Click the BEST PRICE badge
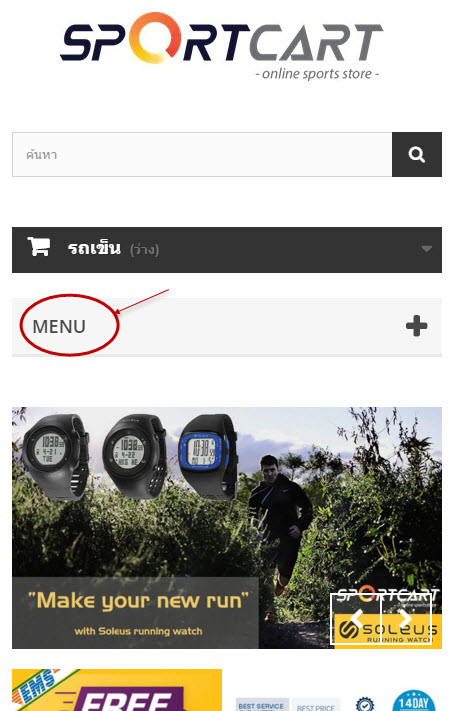Image resolution: width=454 pixels, height=711 pixels. (x=316, y=706)
